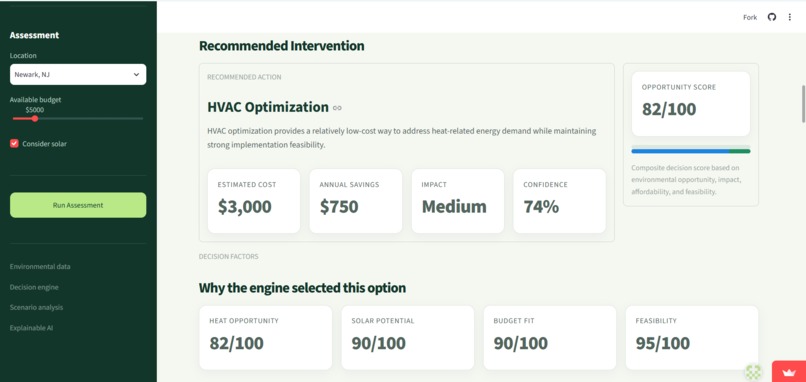Click the Opportunity Score progress bar
Viewport: 806px width, 382px height.
tap(690, 151)
